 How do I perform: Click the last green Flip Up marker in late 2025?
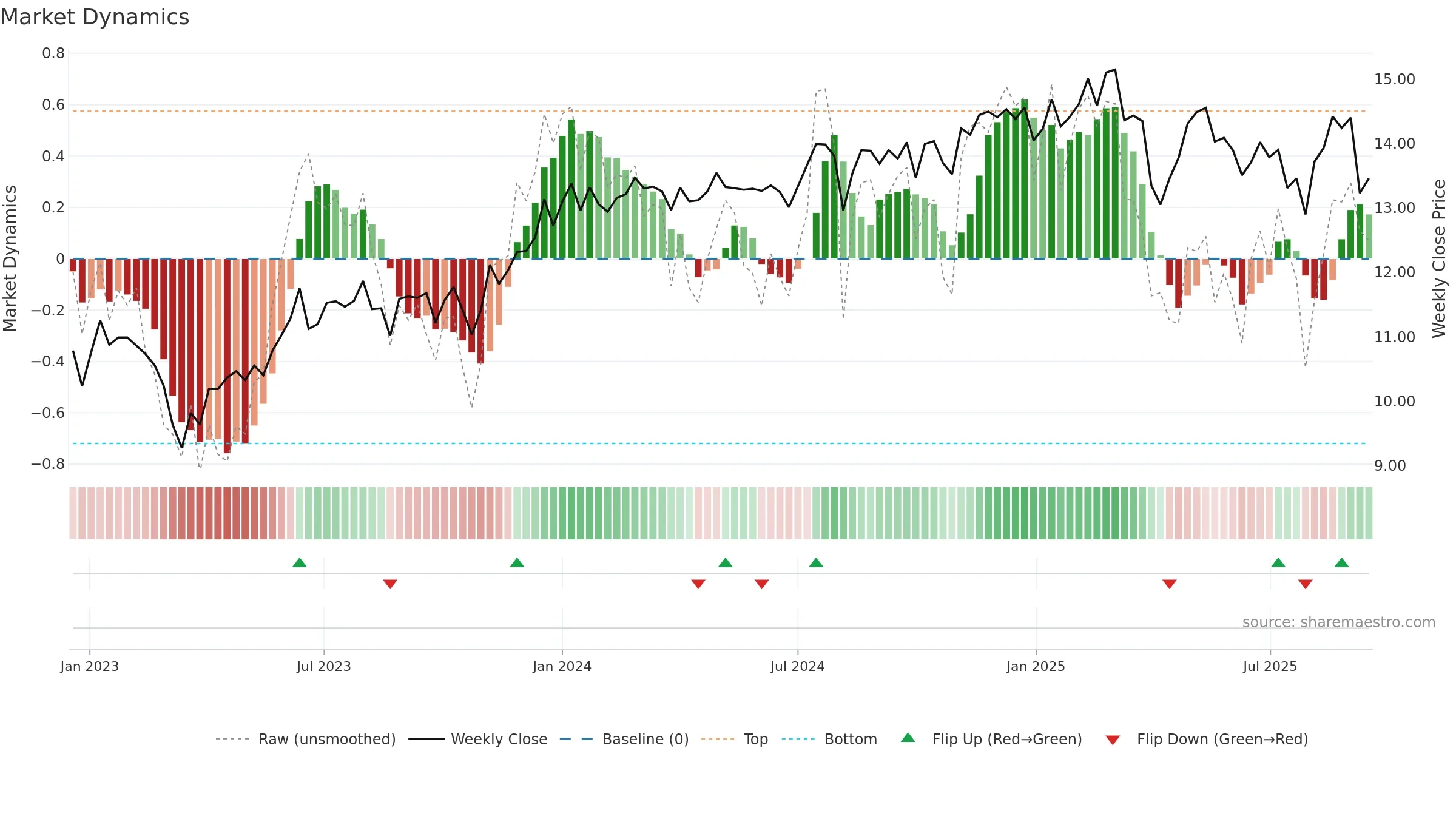pos(1342,562)
